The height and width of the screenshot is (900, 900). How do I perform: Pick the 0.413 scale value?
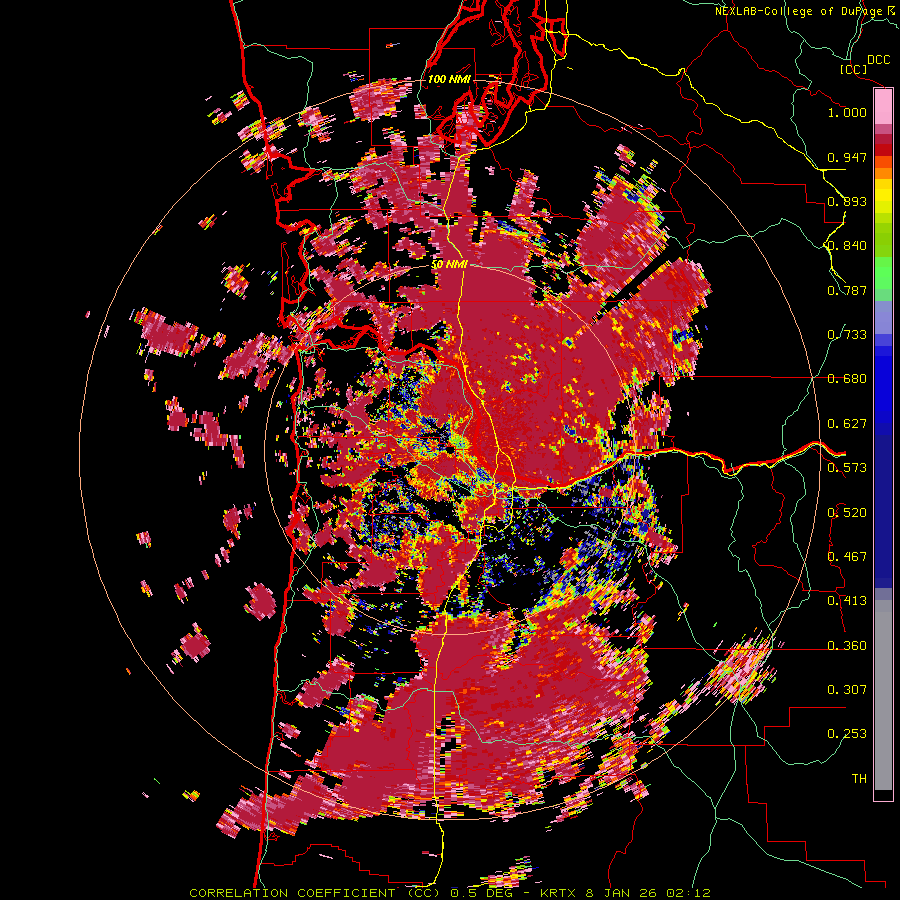point(847,601)
